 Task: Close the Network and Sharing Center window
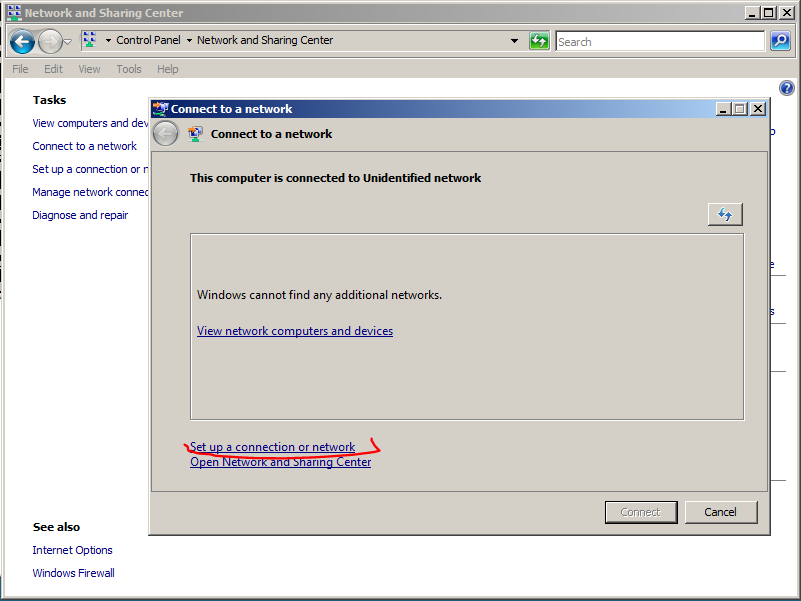(x=787, y=13)
